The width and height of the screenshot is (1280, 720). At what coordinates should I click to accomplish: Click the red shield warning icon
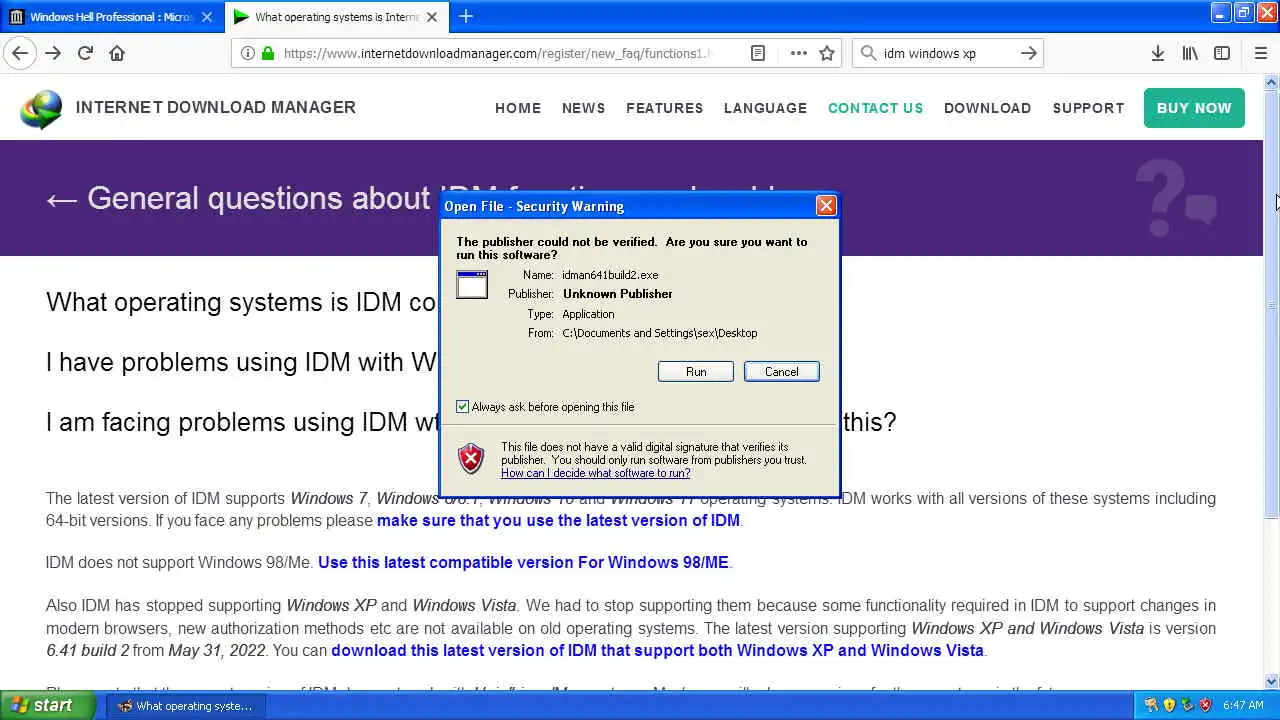click(x=471, y=458)
